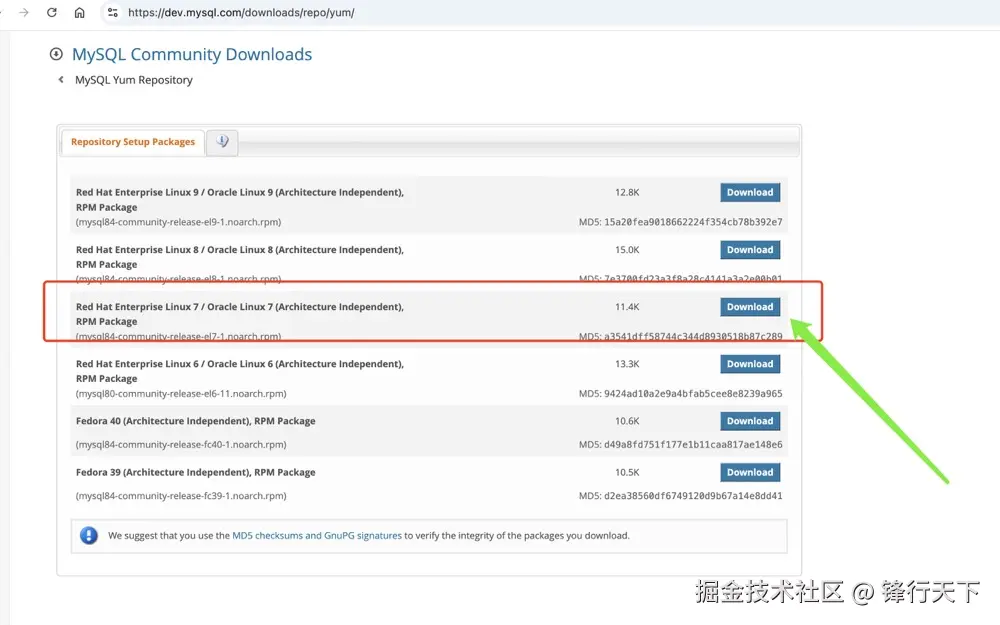Click the MD5 value for the EL6 package
This screenshot has width=1000, height=625.
pyautogui.click(x=693, y=393)
